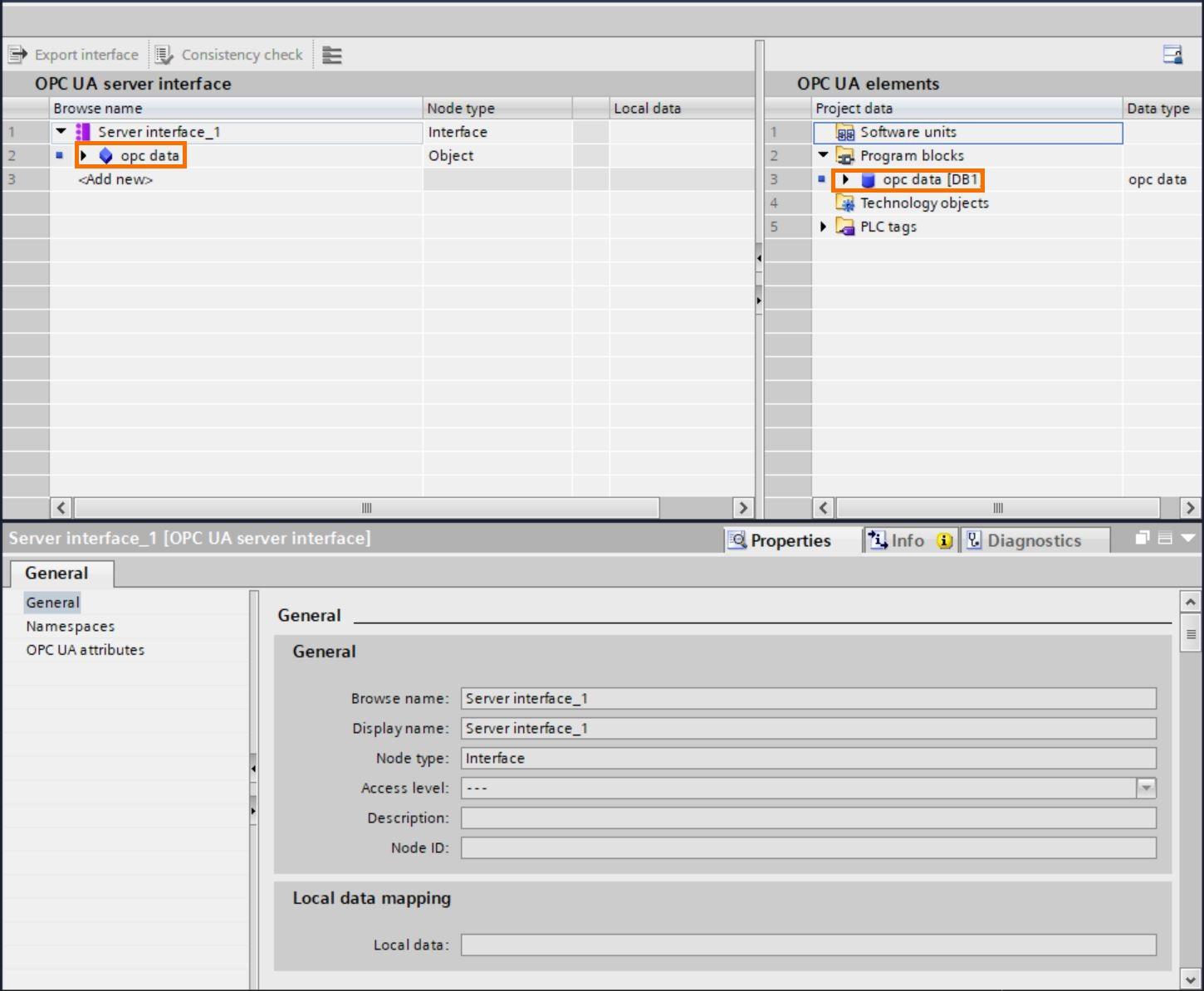Click the collapse-all rows toolbar icon
This screenshot has height=991, width=1204.
(x=332, y=55)
